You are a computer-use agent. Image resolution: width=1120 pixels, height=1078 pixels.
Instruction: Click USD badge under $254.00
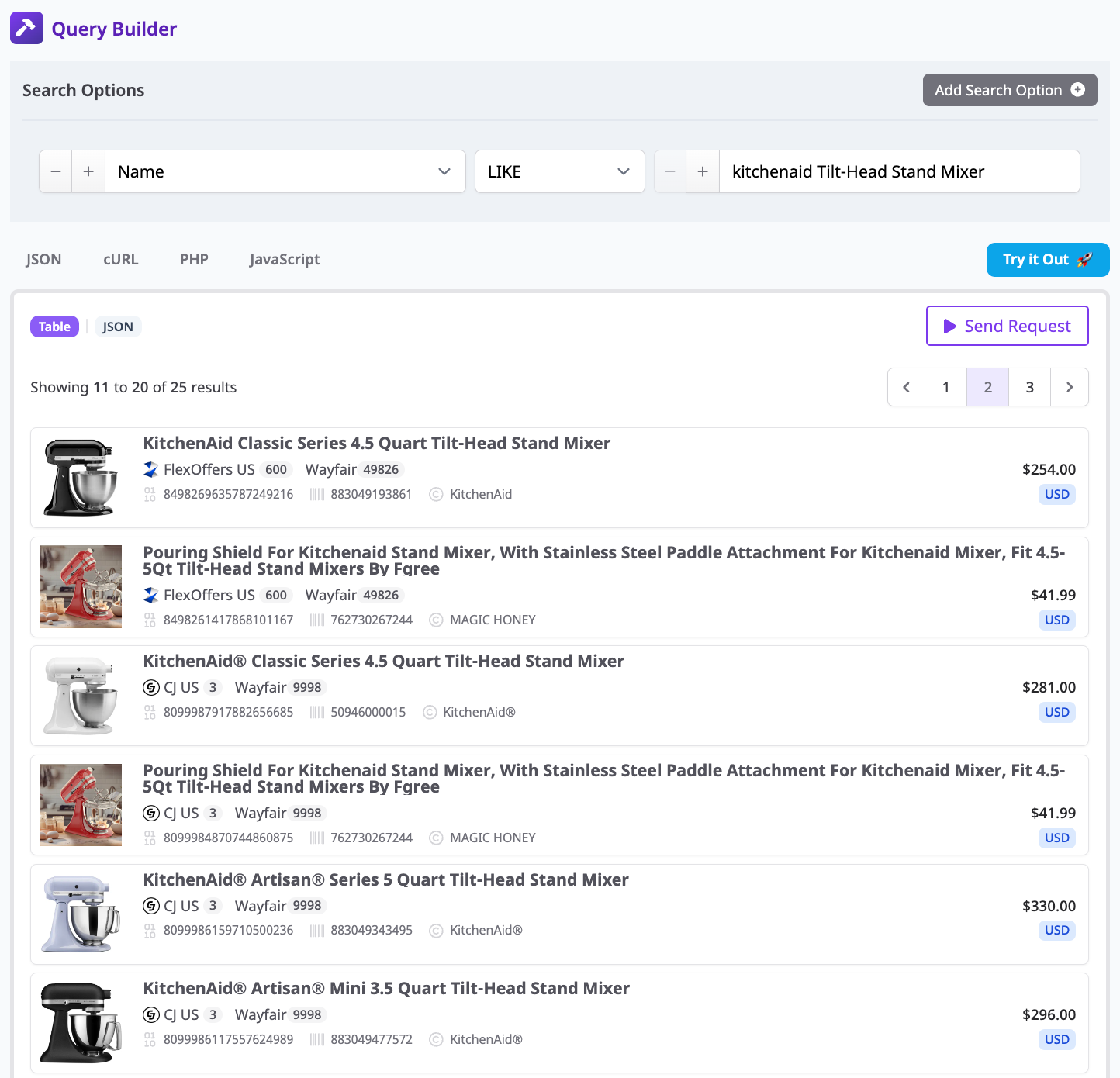1056,494
